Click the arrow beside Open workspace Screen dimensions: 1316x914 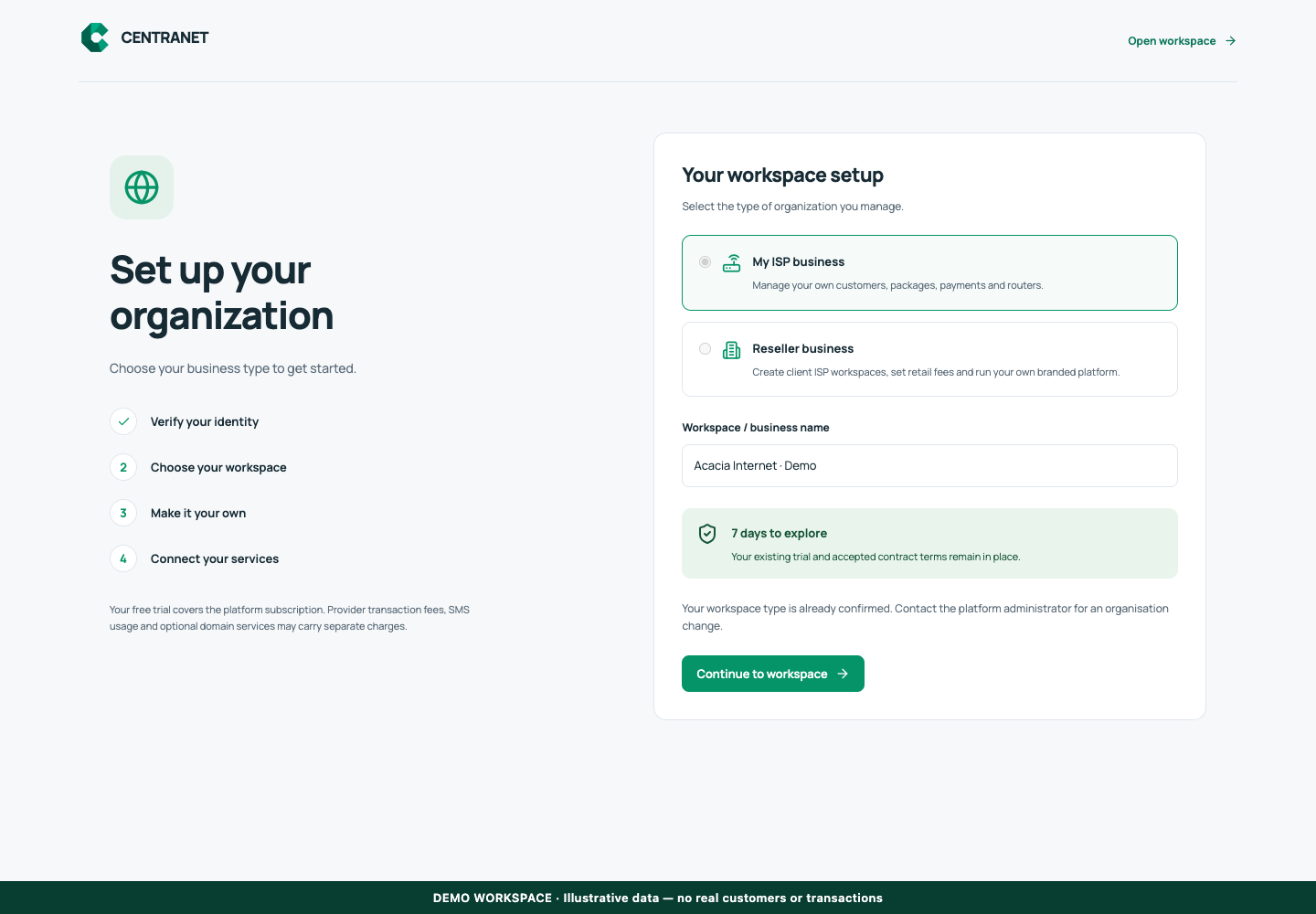point(1230,41)
